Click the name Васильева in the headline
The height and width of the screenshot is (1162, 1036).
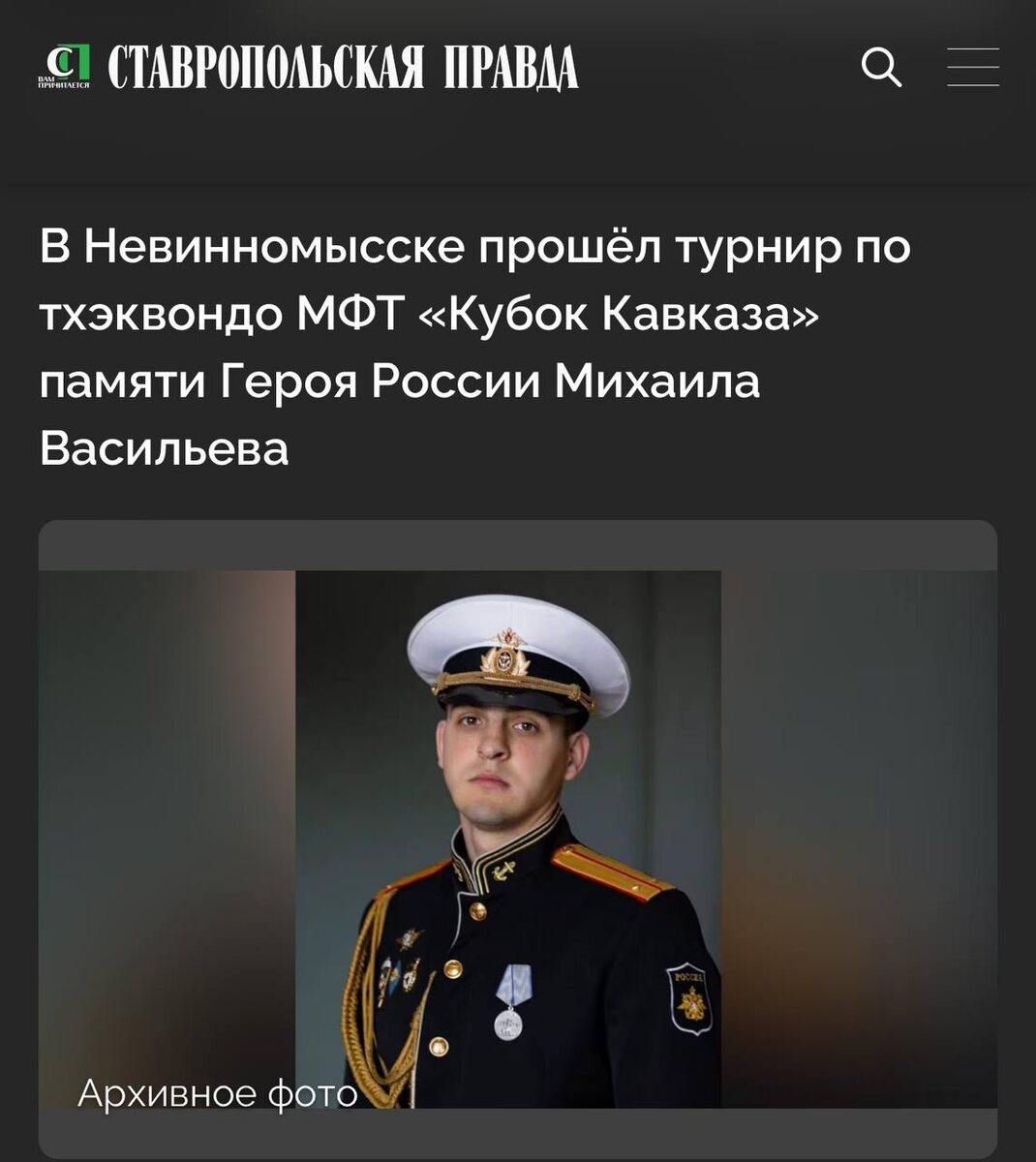pyautogui.click(x=165, y=448)
